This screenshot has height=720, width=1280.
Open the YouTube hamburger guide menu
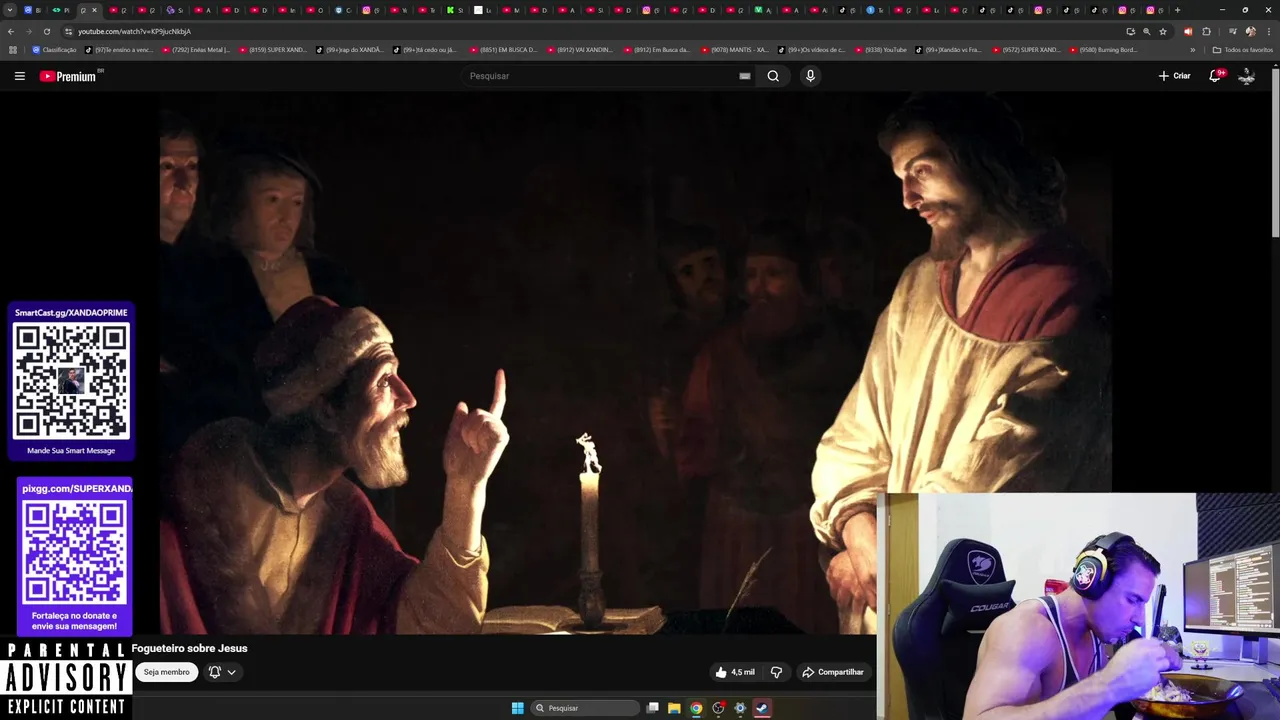[x=19, y=76]
